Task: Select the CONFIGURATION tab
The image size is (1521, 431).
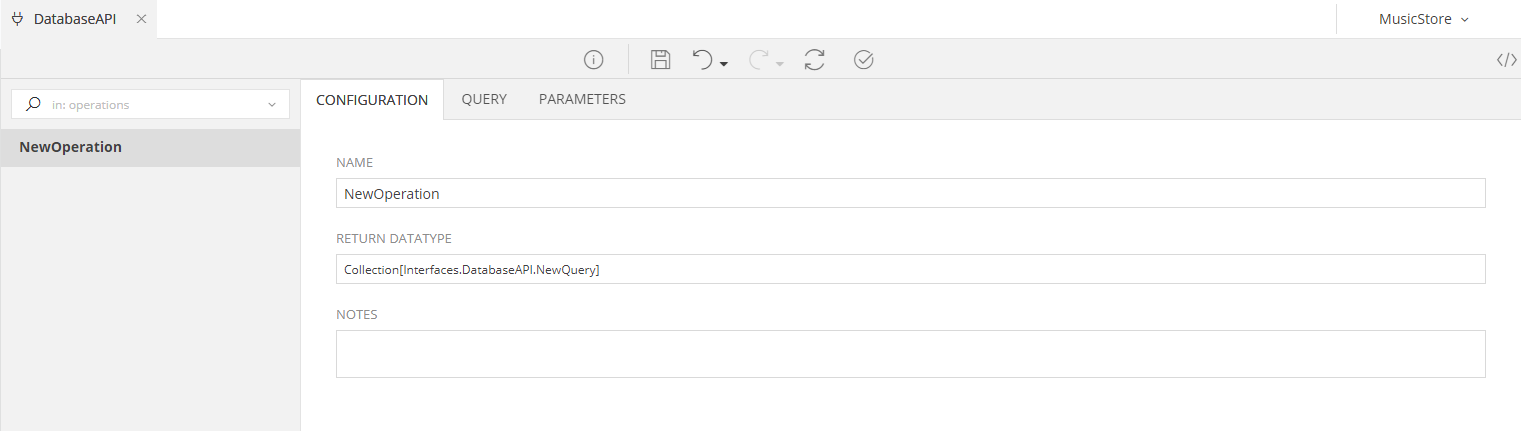Action: point(372,100)
